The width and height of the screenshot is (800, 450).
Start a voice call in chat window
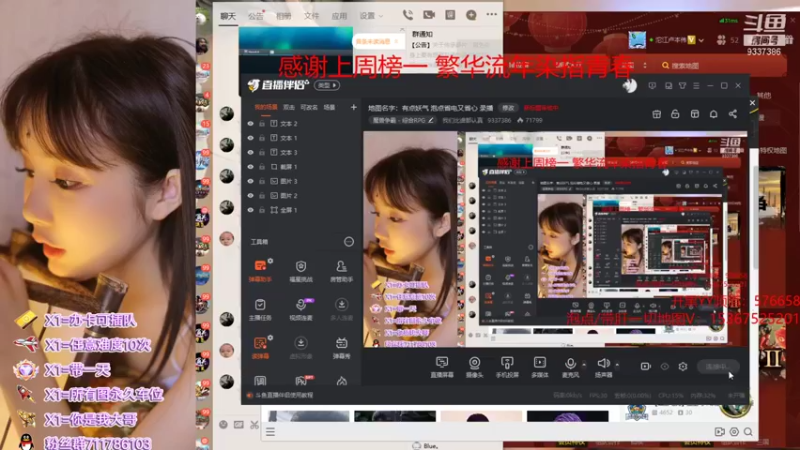point(407,15)
